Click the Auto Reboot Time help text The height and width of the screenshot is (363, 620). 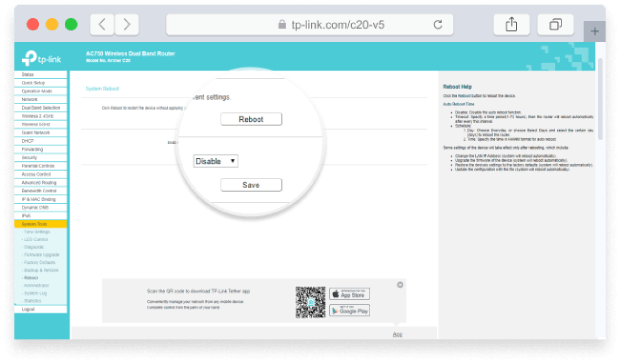[x=458, y=104]
